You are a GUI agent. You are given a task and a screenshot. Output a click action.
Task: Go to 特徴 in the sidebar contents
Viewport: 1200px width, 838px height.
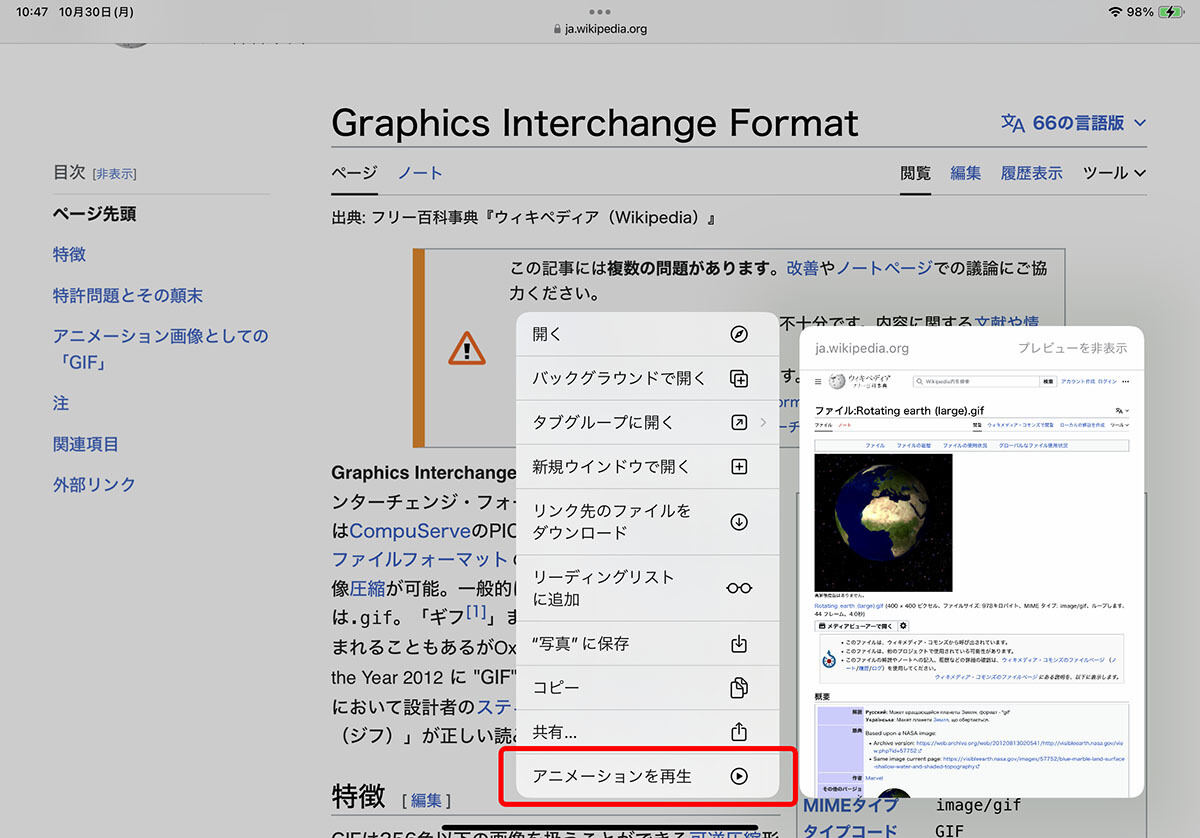(69, 255)
